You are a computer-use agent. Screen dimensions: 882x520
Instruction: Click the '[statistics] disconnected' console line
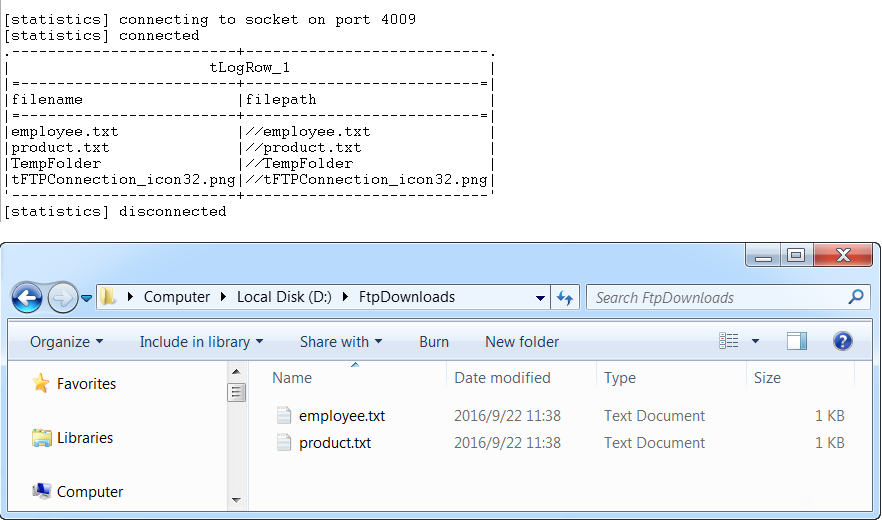point(115,212)
